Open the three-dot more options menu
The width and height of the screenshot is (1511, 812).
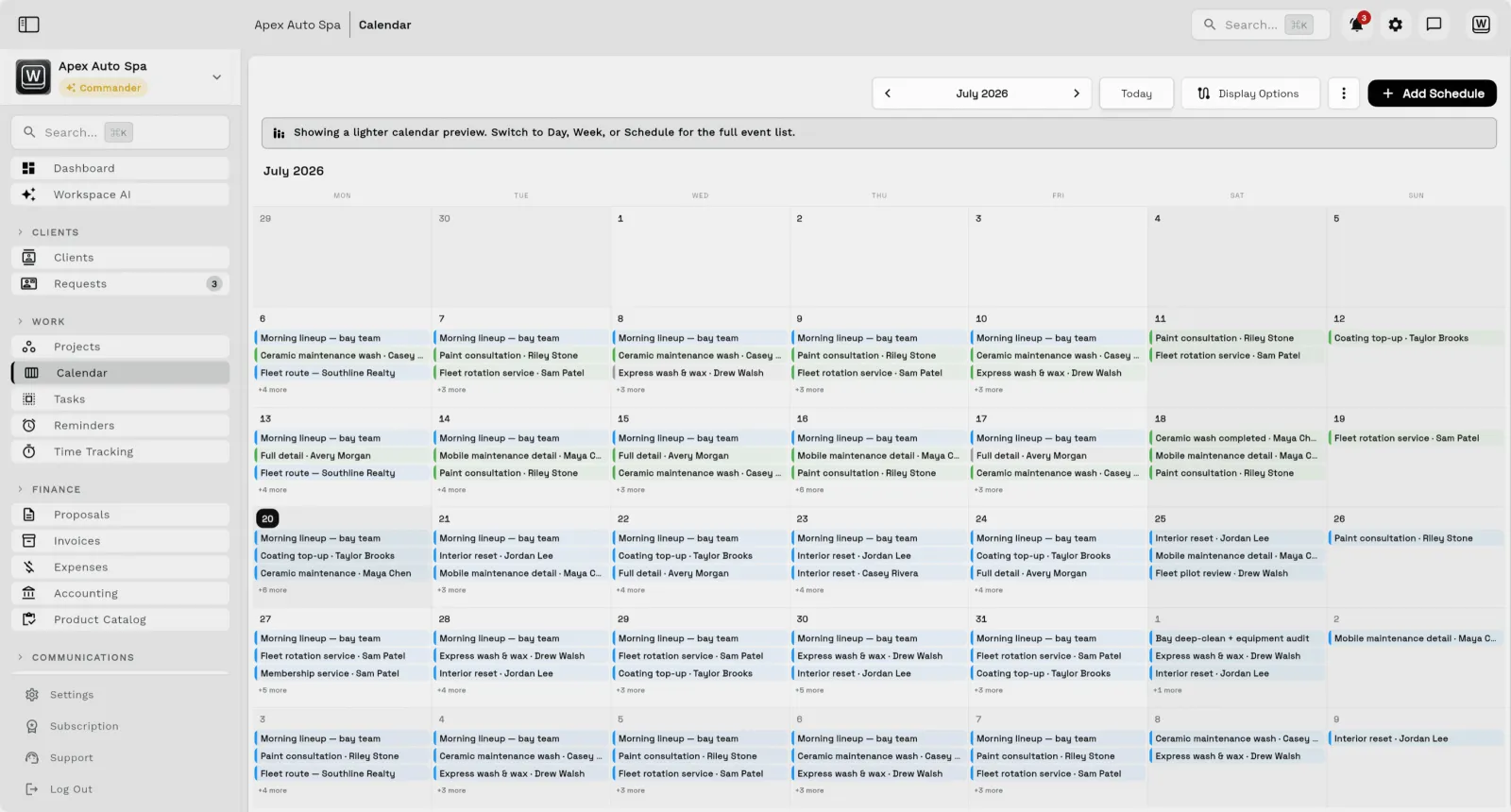coord(1344,93)
